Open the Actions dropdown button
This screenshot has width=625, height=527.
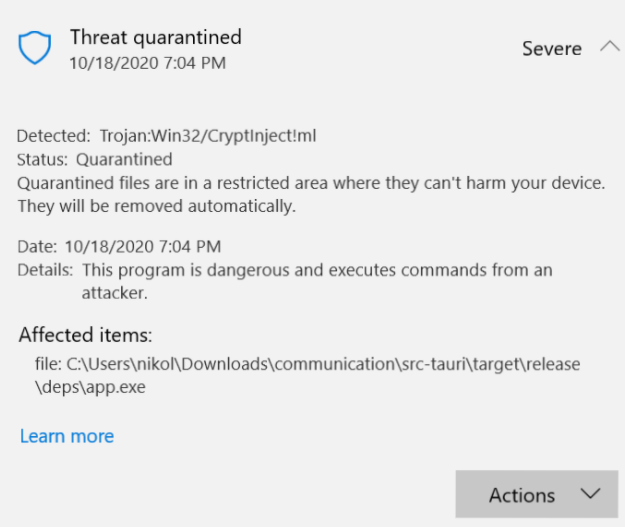point(538,494)
